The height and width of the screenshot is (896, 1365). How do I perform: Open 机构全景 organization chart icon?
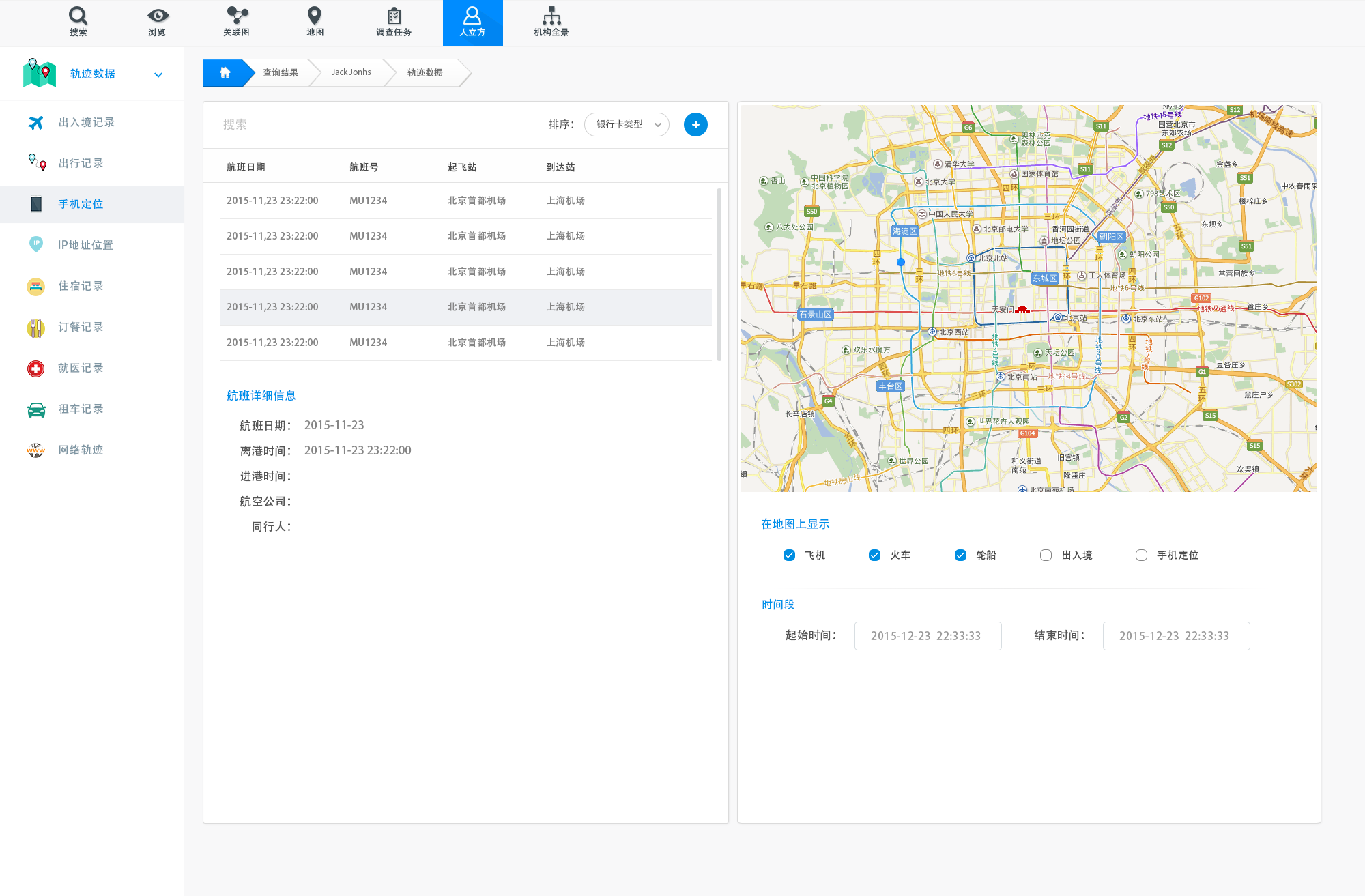tap(551, 16)
